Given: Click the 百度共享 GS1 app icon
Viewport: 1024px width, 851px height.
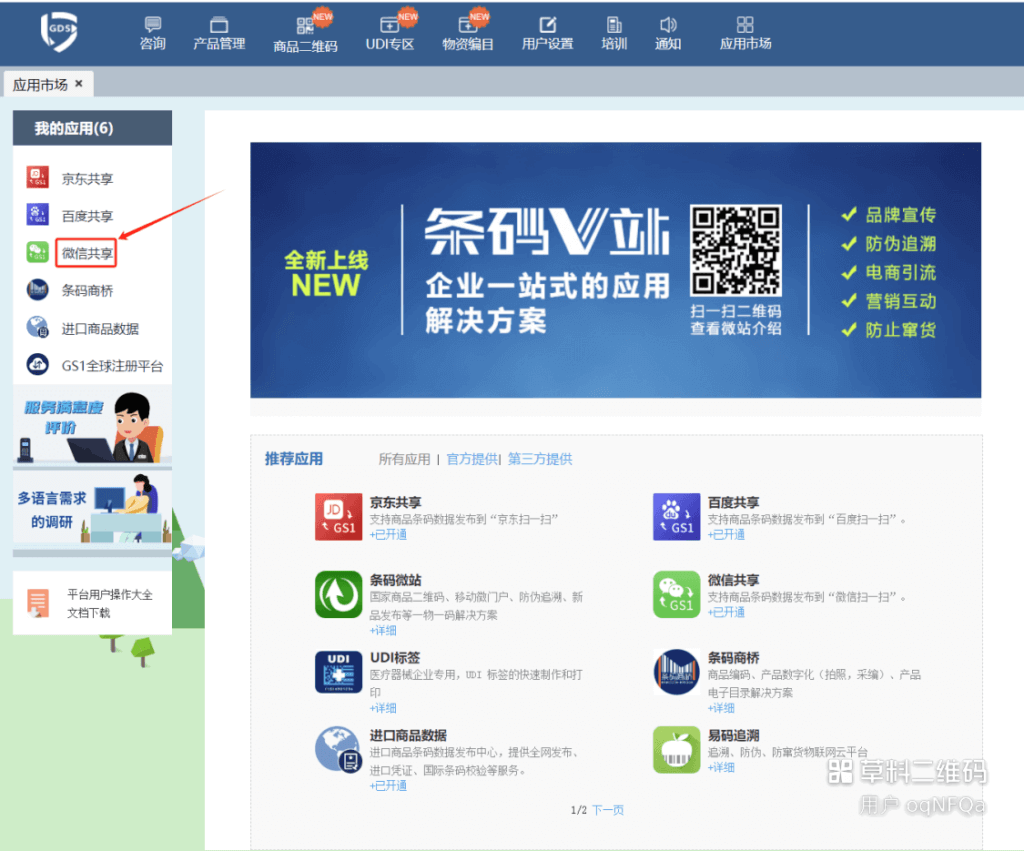Looking at the screenshot, I should click(677, 517).
